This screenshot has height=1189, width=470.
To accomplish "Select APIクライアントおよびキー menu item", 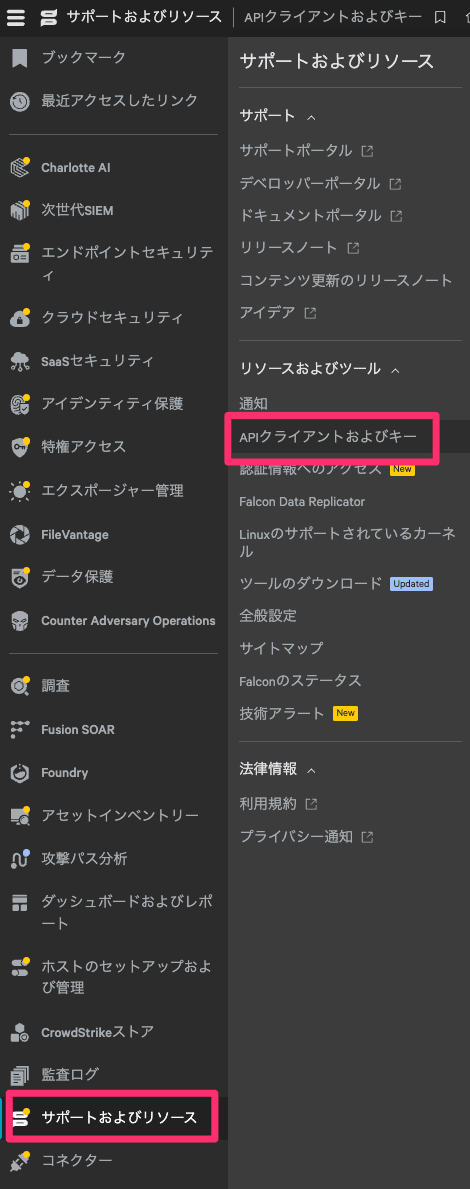I will (328, 438).
